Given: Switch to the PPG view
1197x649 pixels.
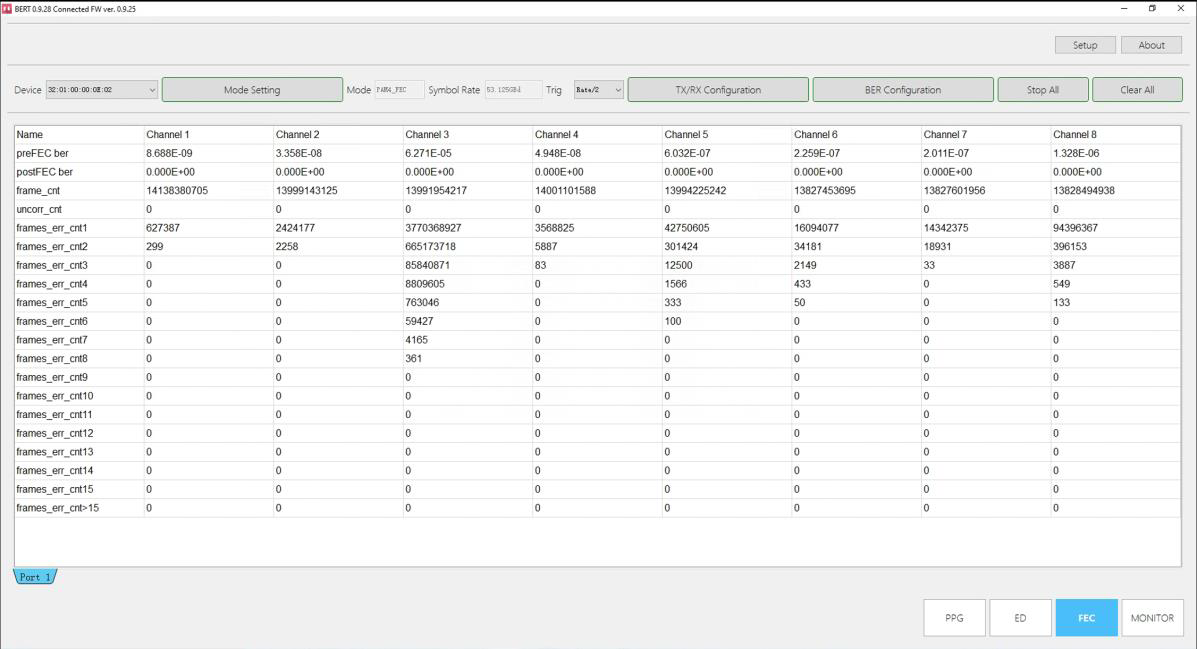Looking at the screenshot, I should pyautogui.click(x=954, y=618).
